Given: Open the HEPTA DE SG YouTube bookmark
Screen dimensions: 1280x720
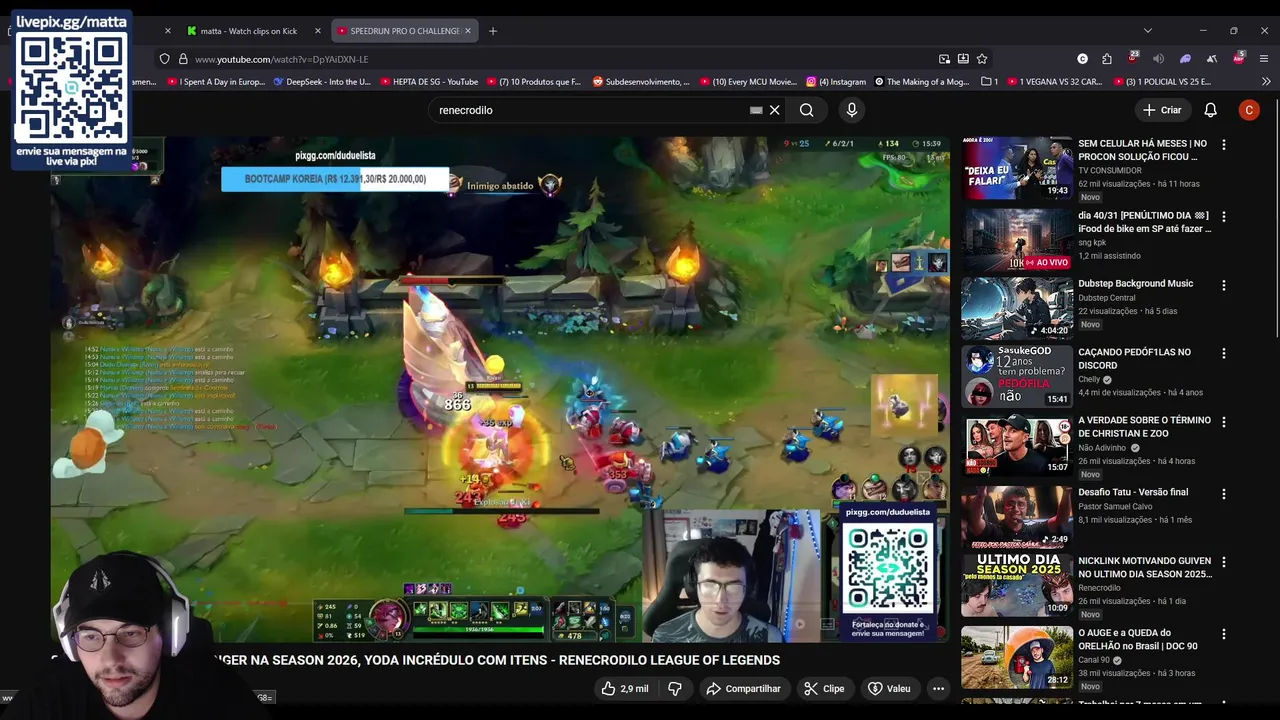Looking at the screenshot, I should (x=428, y=82).
